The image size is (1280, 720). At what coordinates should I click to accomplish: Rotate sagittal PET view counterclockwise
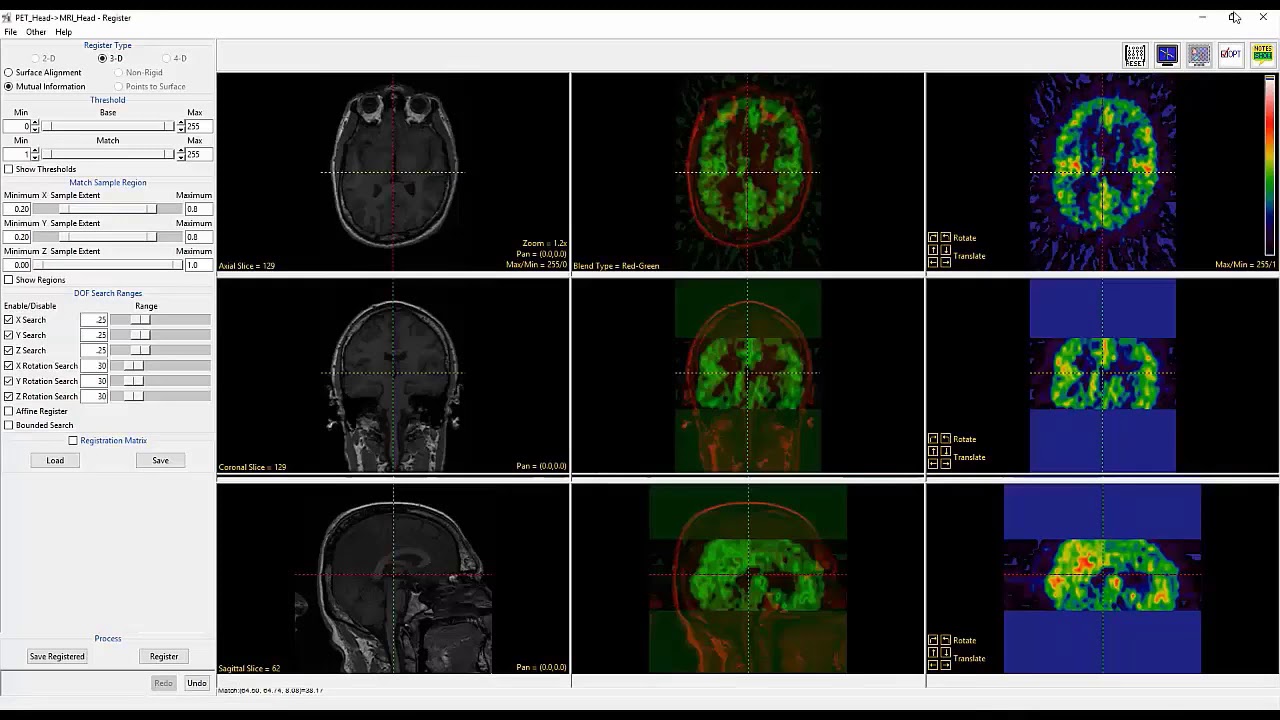click(x=946, y=639)
